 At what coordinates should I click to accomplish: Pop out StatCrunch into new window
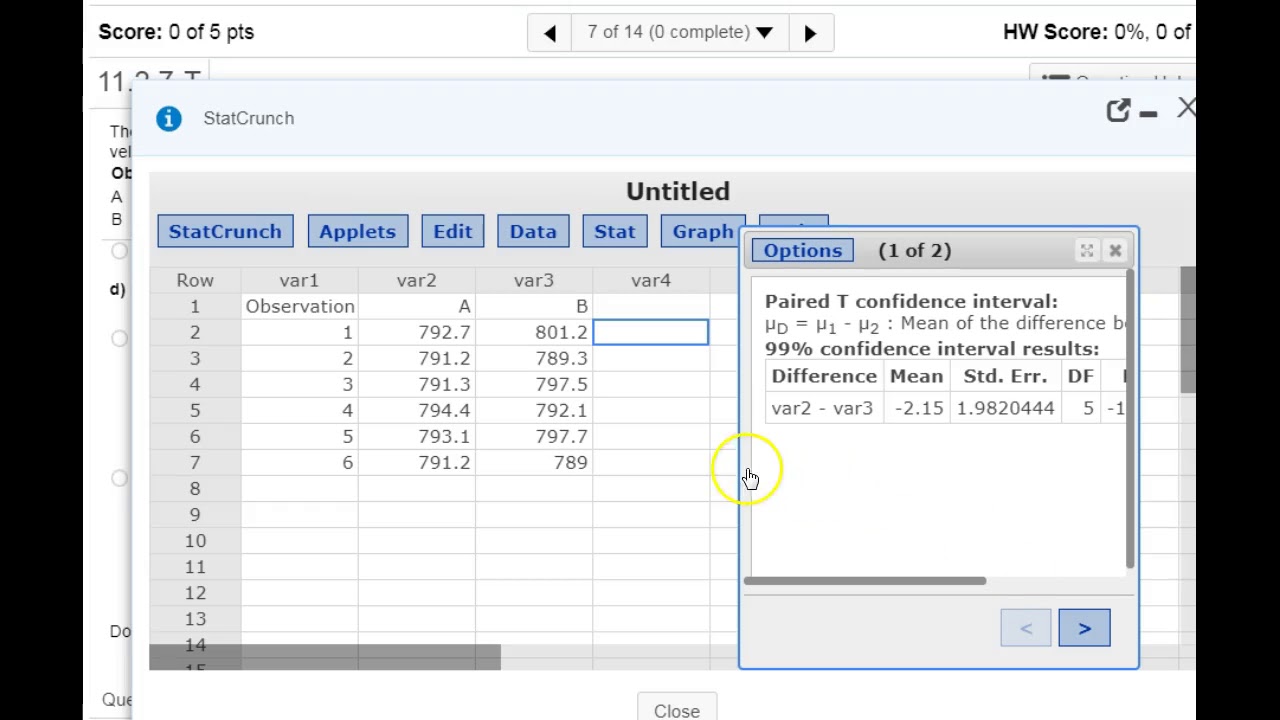[1118, 111]
